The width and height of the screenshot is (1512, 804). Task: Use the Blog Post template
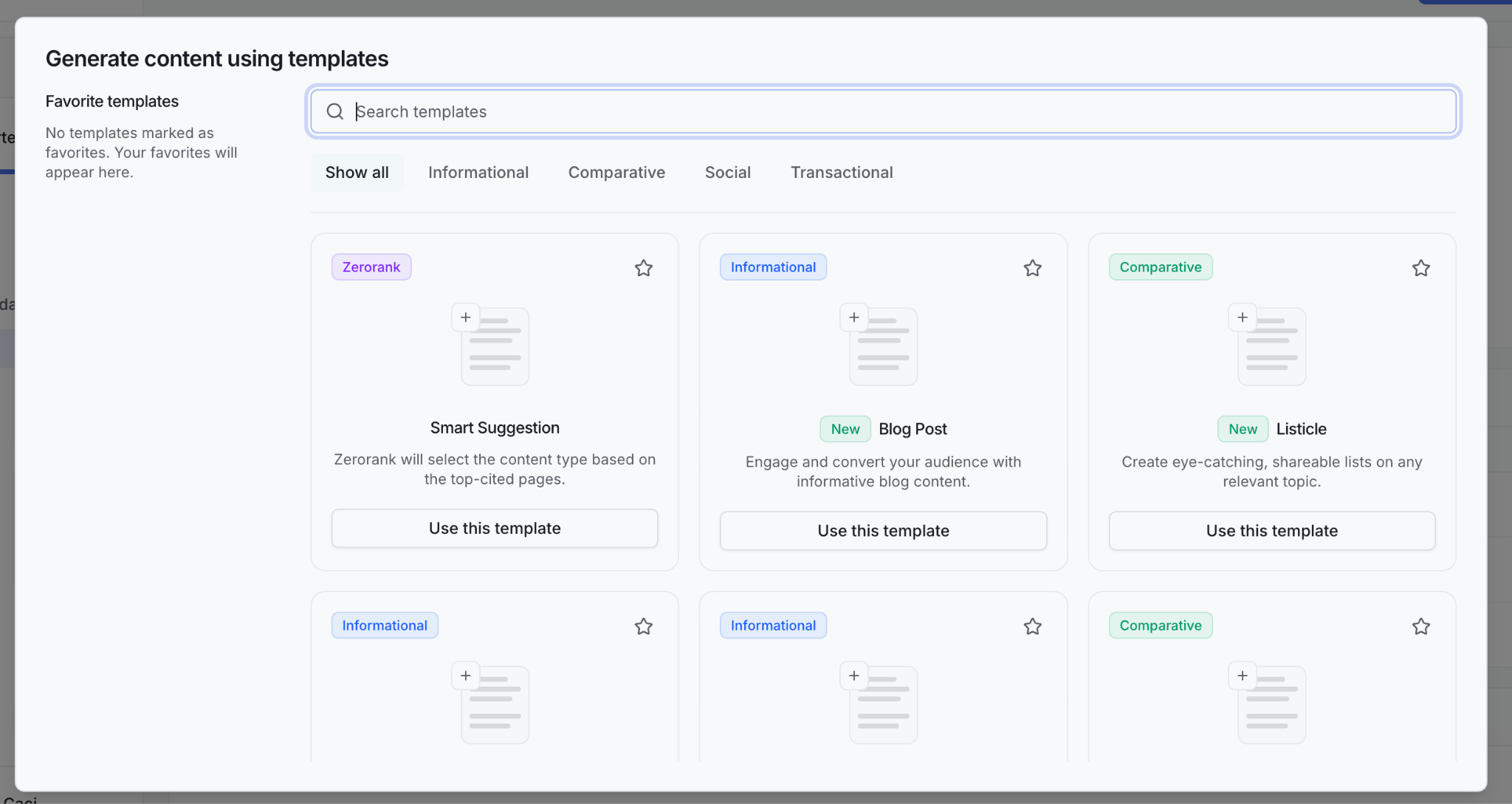[x=883, y=531]
